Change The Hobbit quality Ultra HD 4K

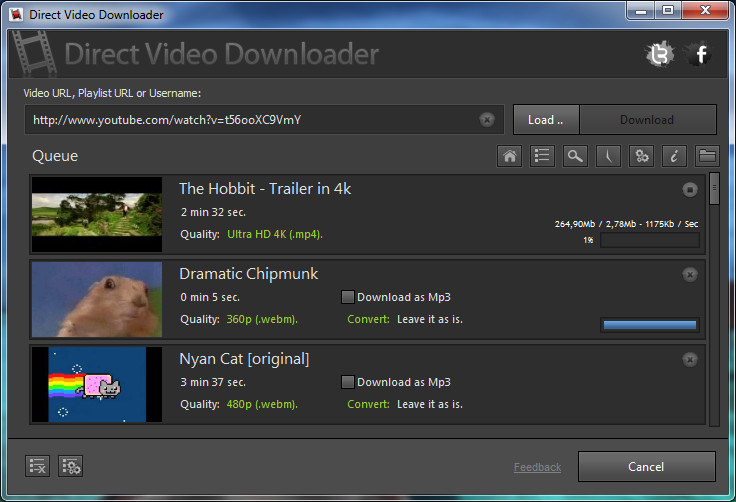coord(275,234)
